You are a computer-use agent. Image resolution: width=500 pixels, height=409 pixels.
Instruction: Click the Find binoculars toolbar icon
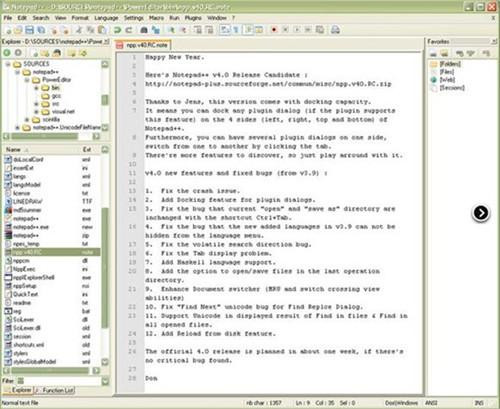144,30
